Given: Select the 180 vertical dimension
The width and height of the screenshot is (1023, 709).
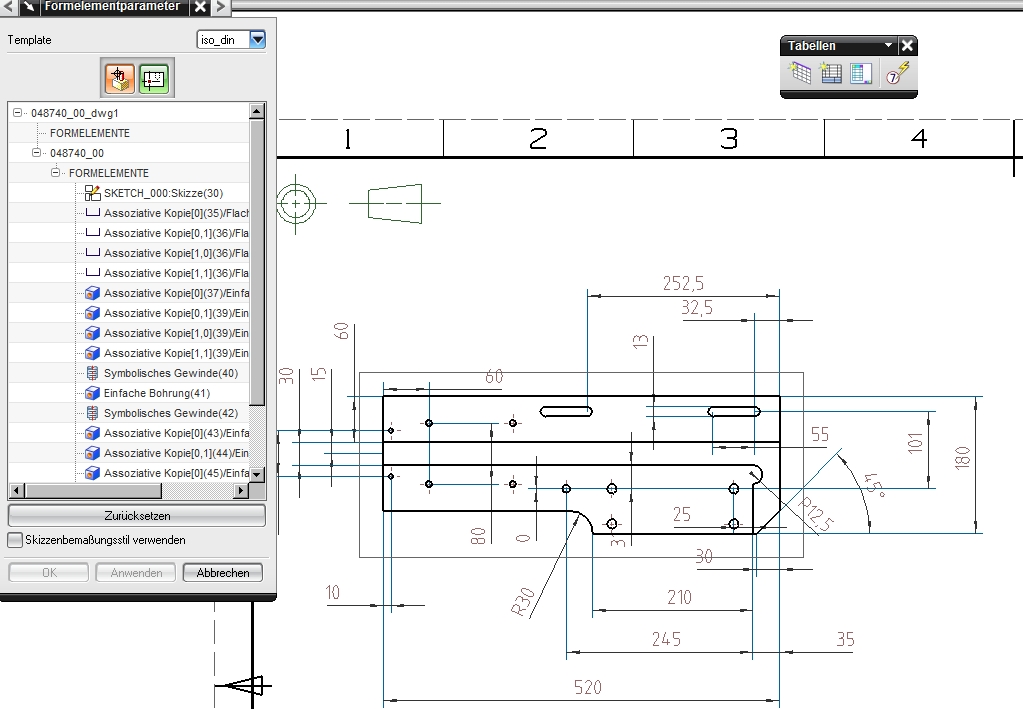Looking at the screenshot, I should 962,458.
